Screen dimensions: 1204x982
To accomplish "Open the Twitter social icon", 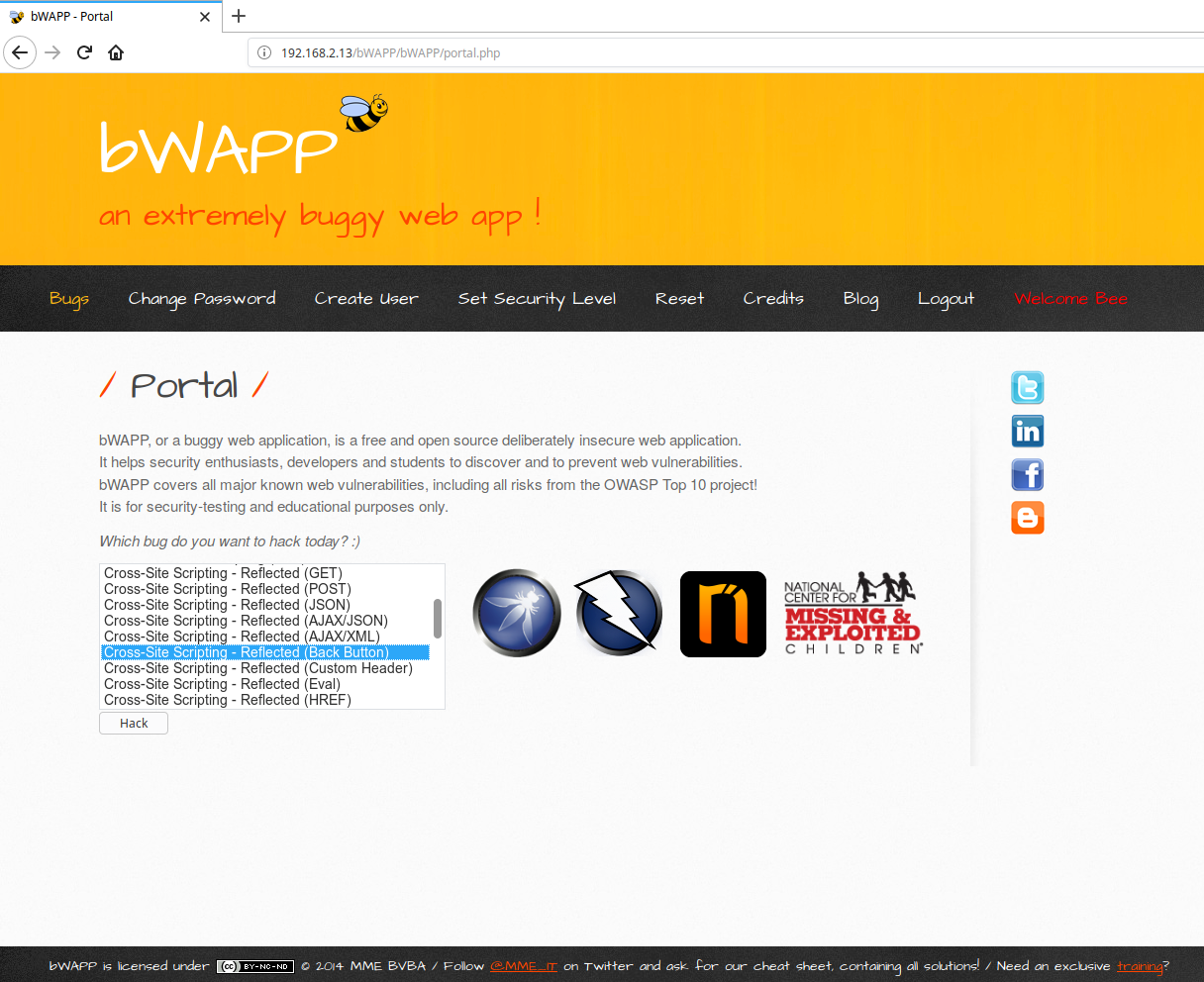I will pyautogui.click(x=1028, y=387).
